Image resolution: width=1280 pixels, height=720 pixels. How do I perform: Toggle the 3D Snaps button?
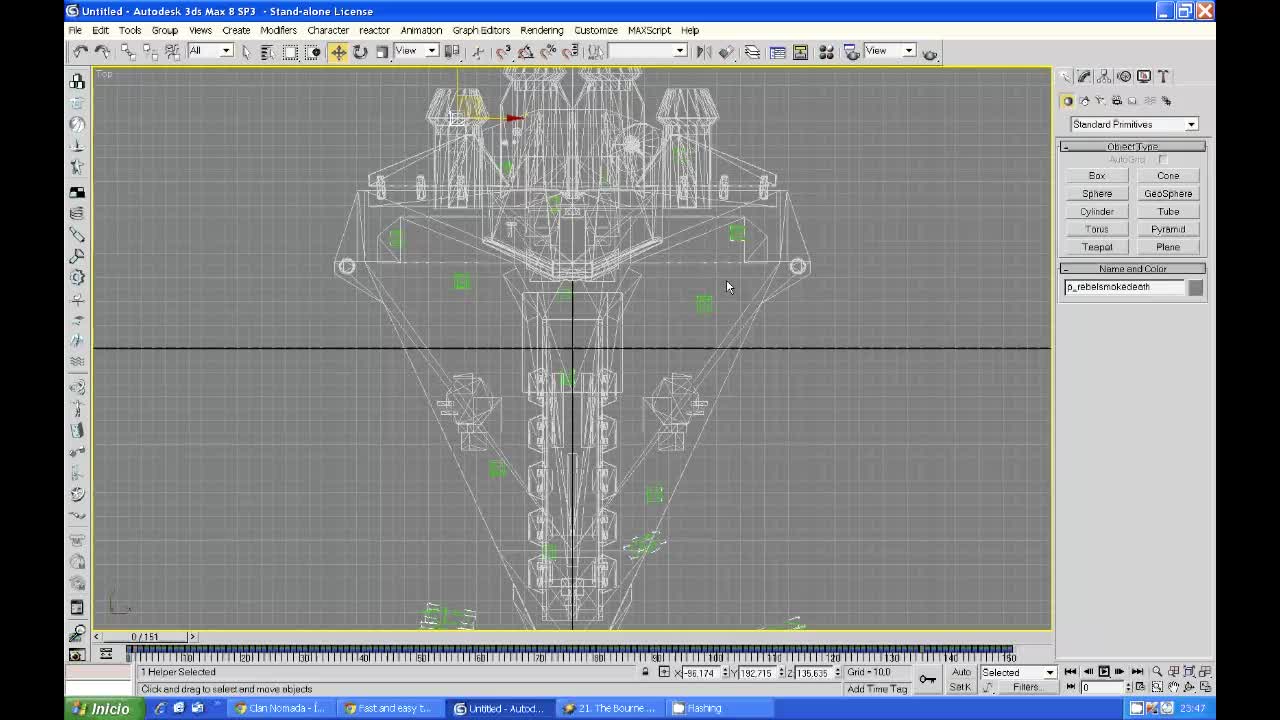click(x=503, y=52)
